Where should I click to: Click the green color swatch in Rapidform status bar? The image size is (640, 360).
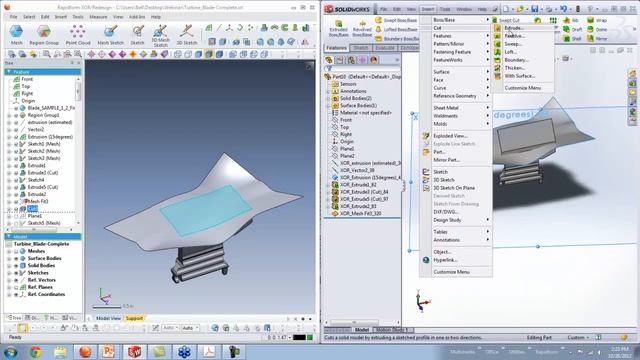[x=310, y=338]
